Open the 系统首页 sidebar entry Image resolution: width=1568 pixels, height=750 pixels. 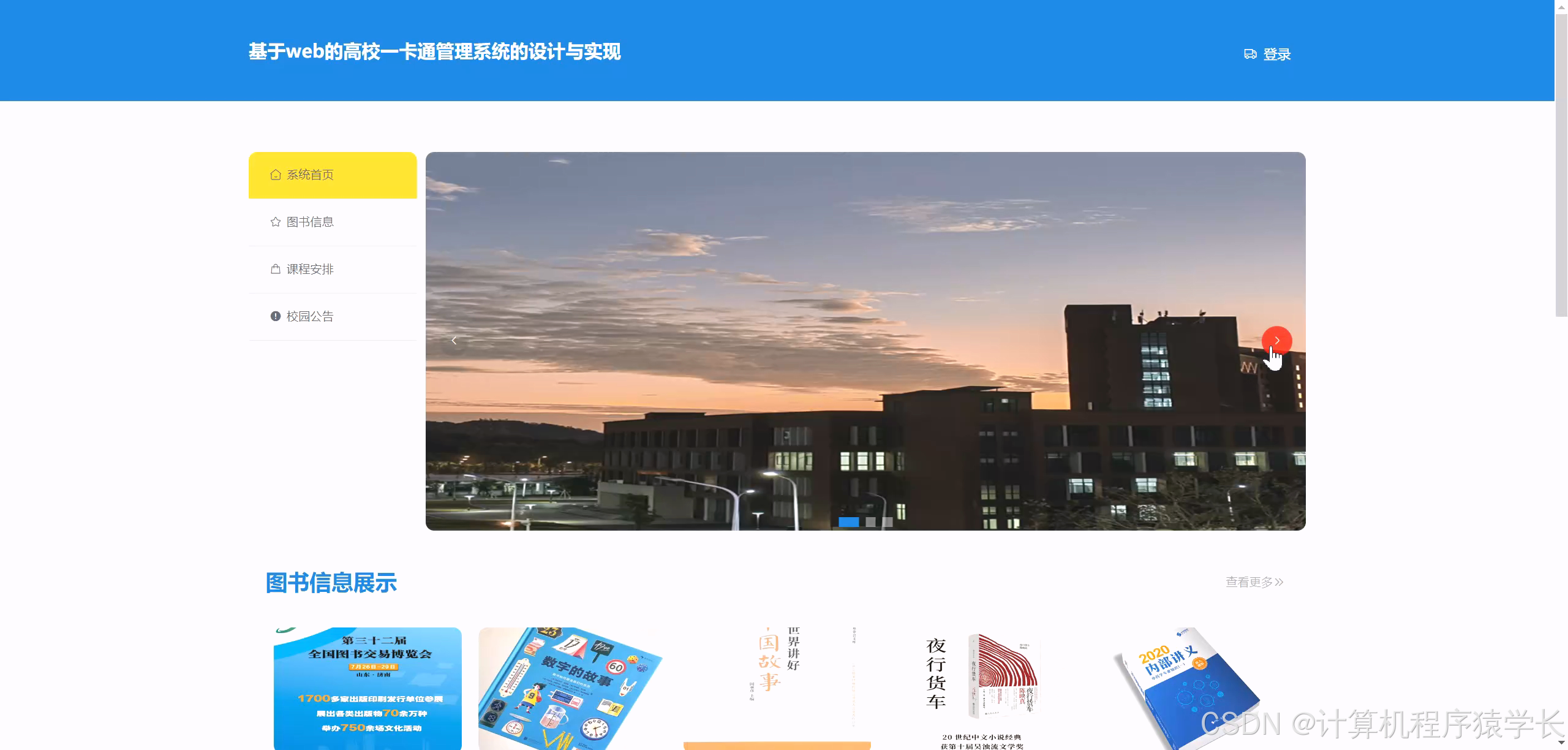point(309,175)
